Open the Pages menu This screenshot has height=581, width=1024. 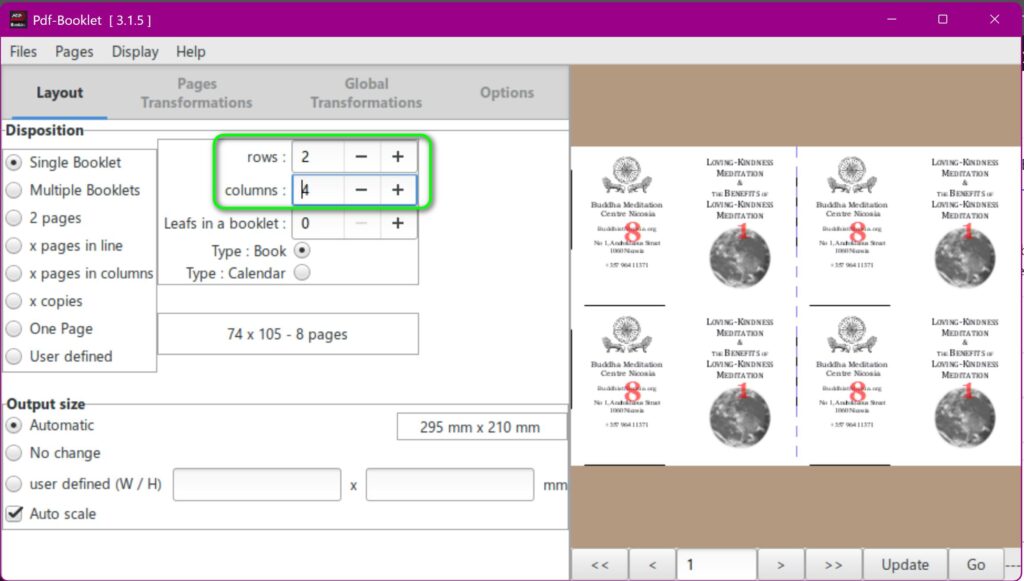74,52
